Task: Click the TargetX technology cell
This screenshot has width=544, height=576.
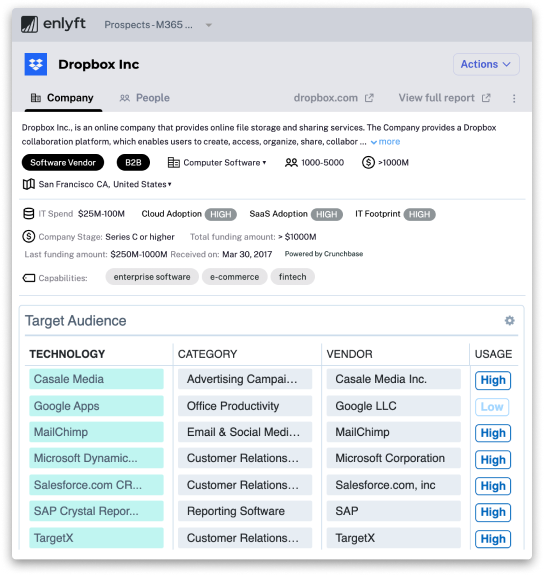Action: point(96,538)
